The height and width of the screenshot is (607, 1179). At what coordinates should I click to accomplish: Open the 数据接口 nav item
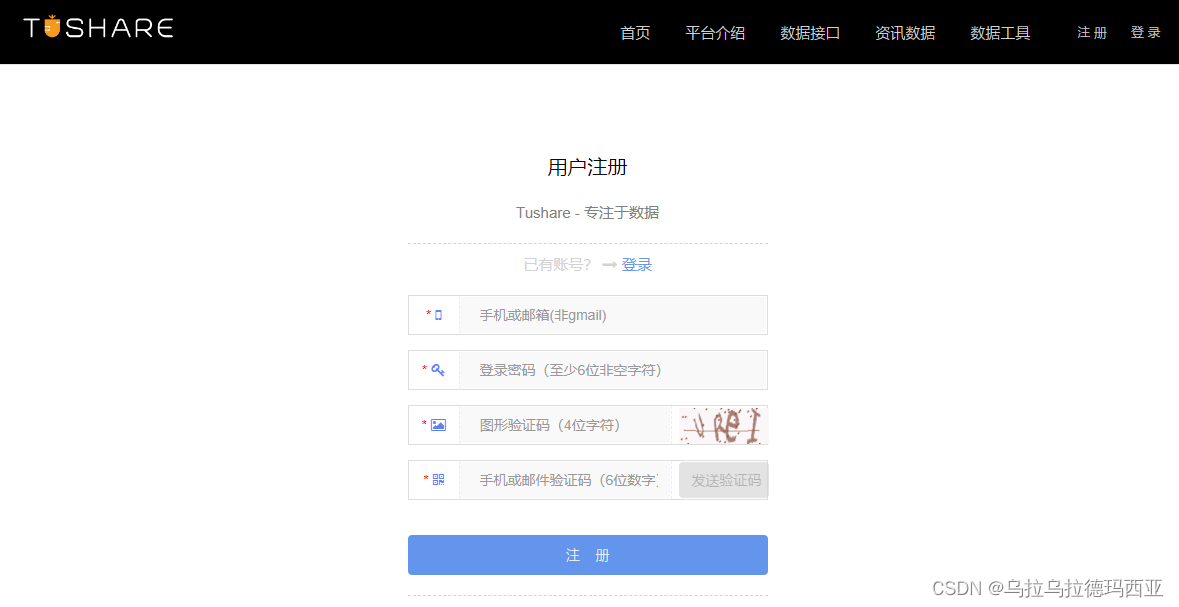tap(810, 33)
